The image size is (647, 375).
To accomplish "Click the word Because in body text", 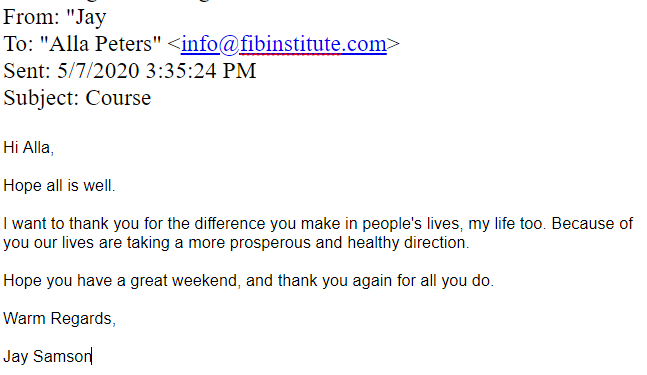I will 583,224.
